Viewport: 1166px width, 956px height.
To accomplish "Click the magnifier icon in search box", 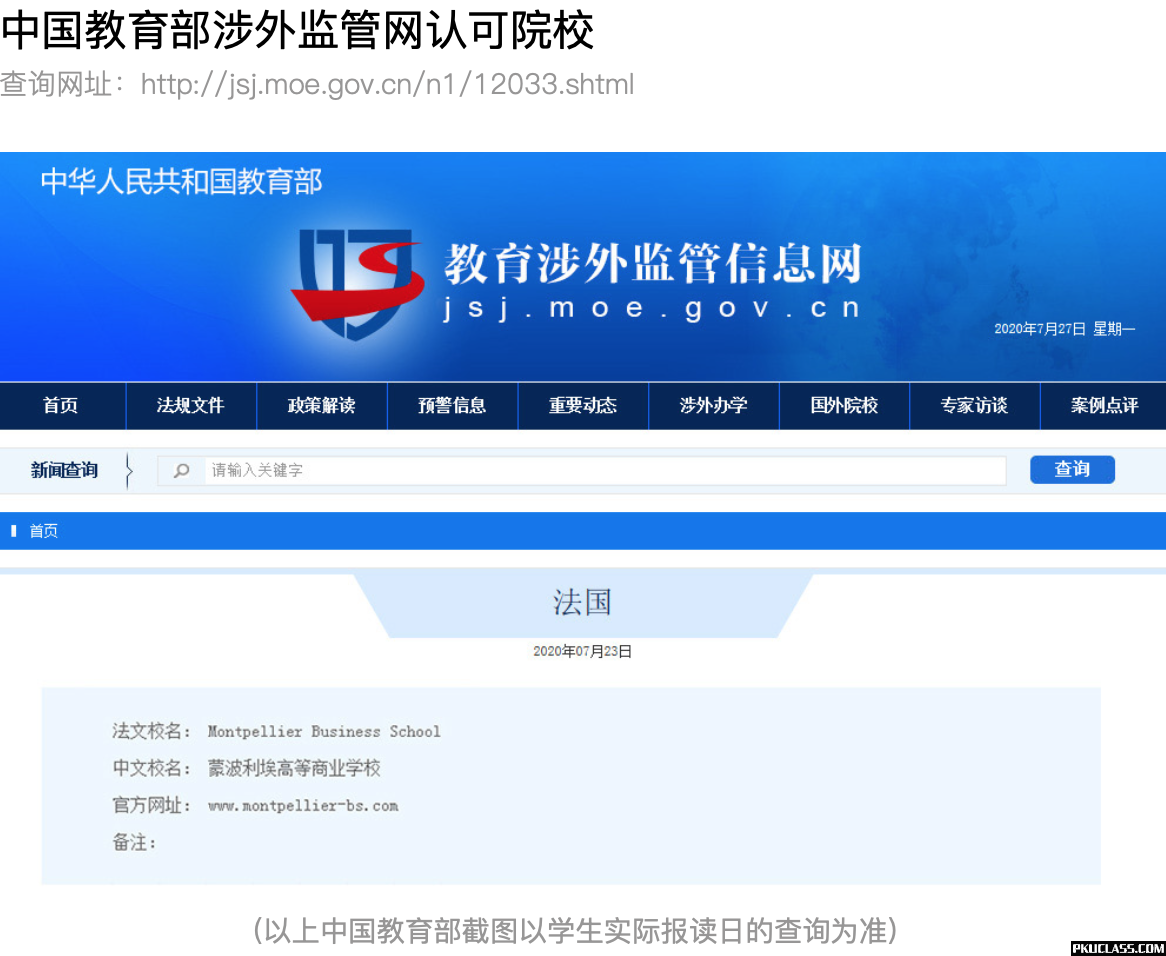I will [x=182, y=470].
